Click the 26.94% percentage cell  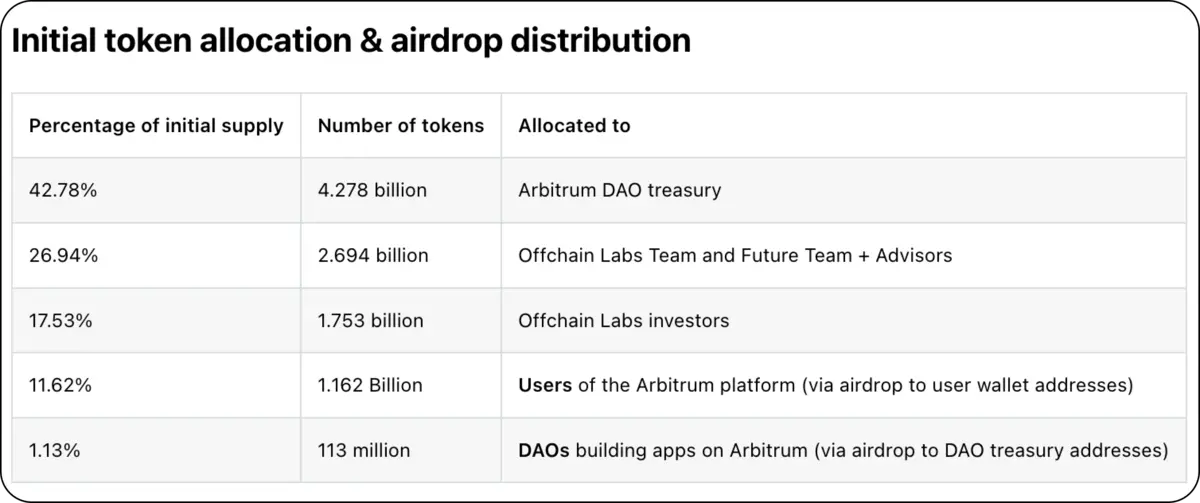coord(63,255)
